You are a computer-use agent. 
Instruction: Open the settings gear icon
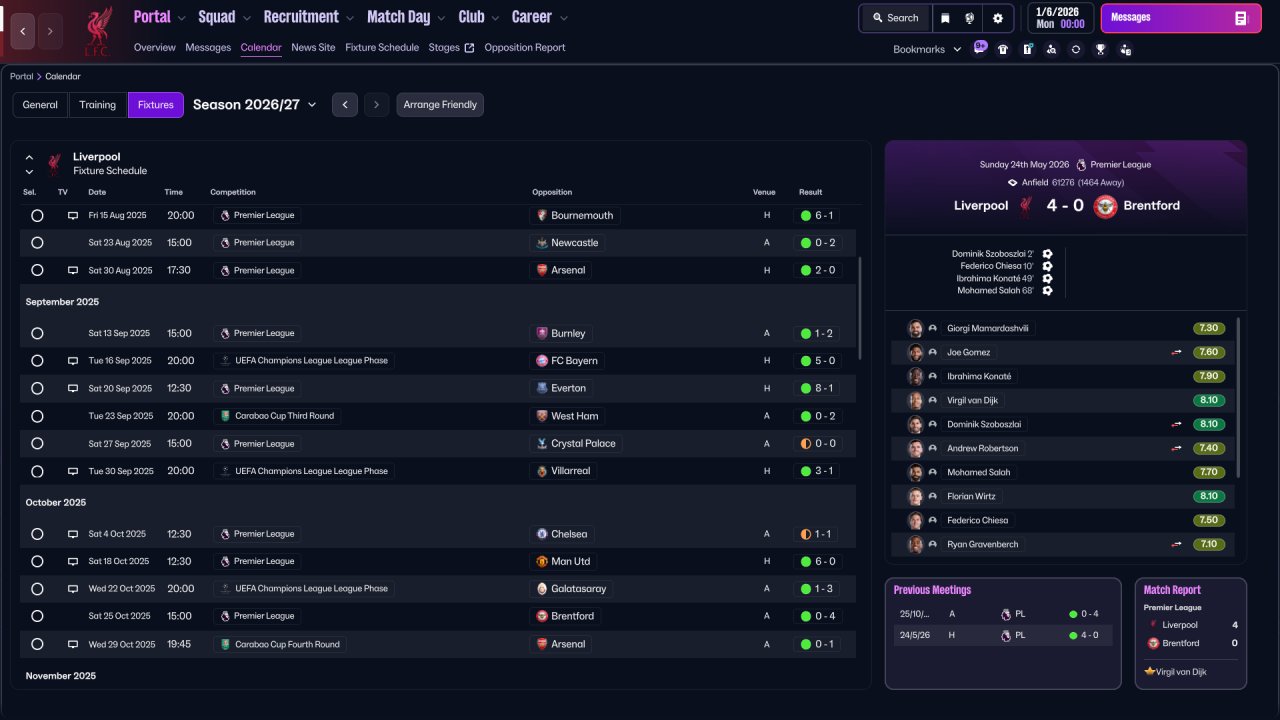pos(998,18)
